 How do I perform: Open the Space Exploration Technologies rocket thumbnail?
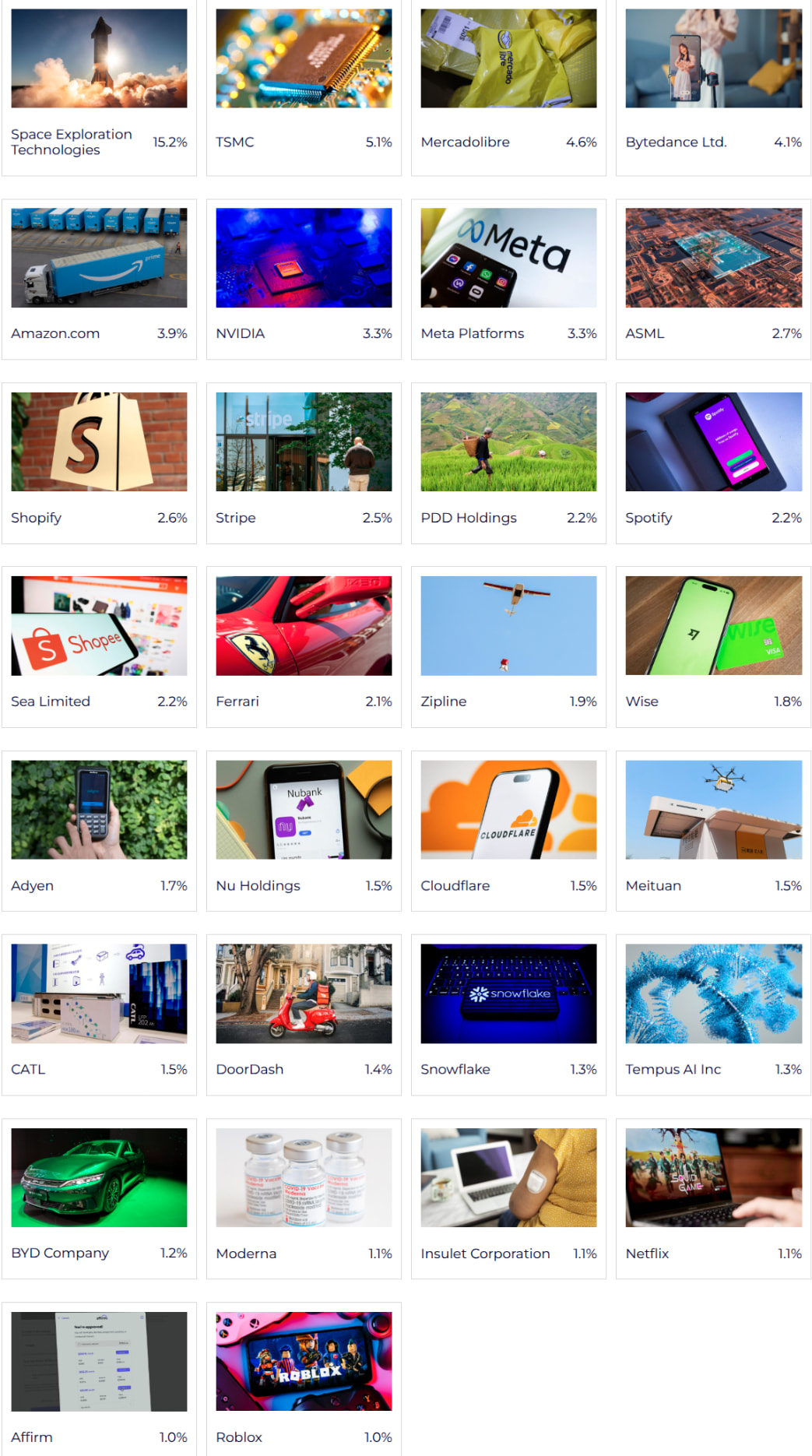(99, 58)
